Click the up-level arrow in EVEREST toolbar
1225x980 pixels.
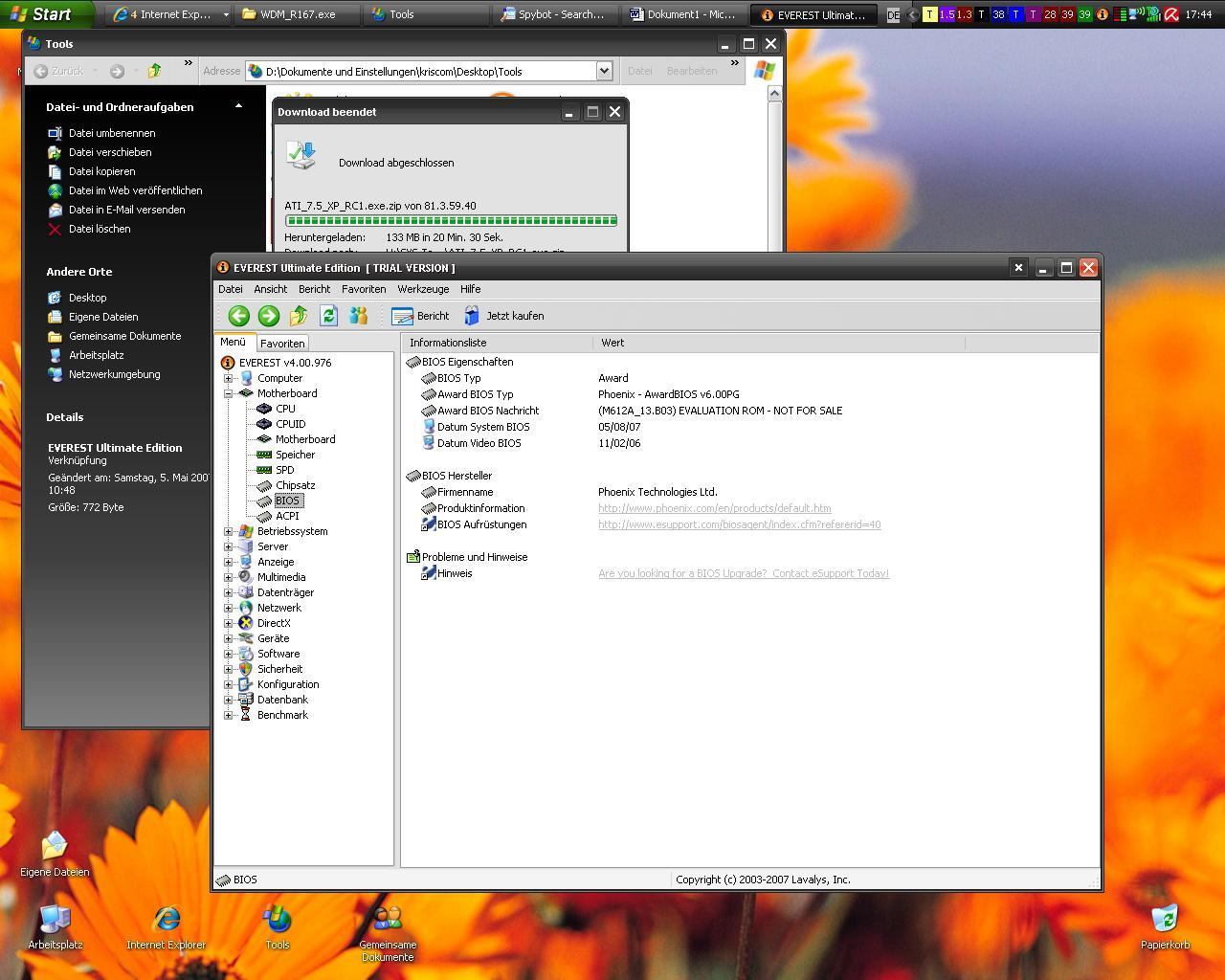click(x=299, y=316)
